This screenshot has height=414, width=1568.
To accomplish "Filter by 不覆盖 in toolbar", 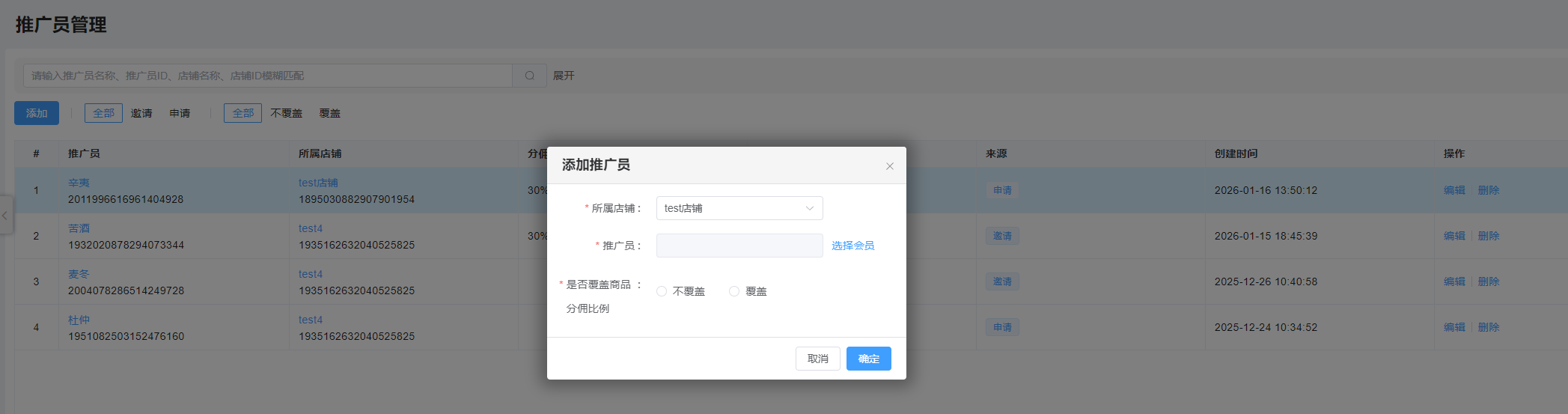I will pos(287,113).
